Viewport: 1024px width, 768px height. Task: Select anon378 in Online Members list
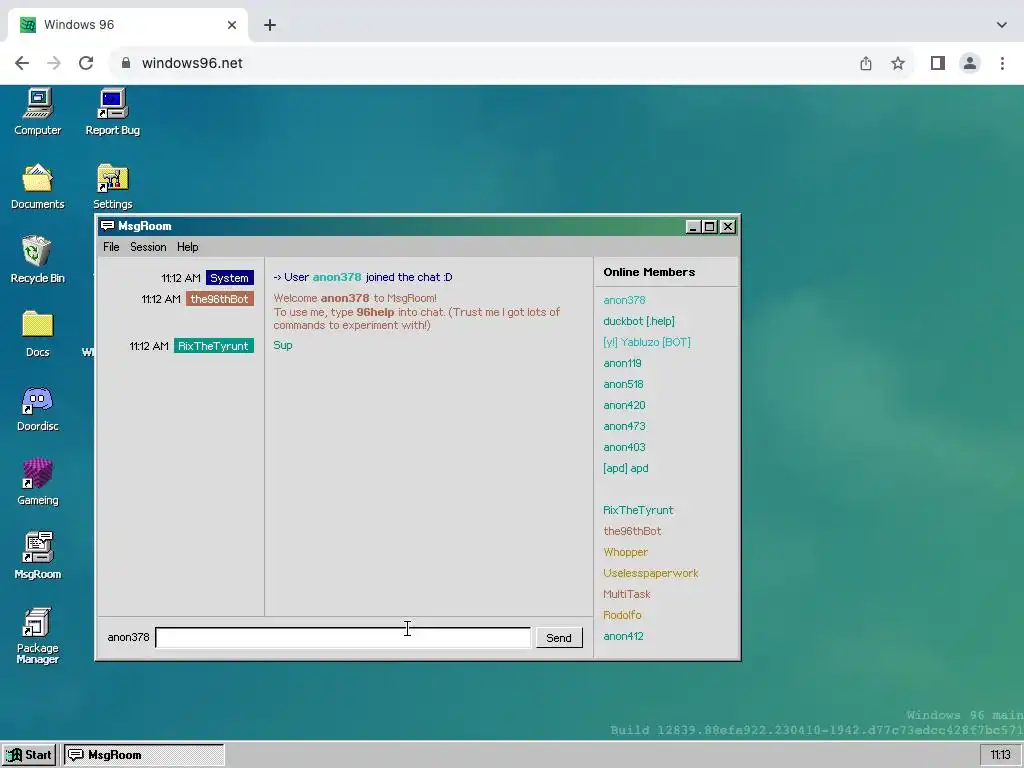pyautogui.click(x=624, y=300)
